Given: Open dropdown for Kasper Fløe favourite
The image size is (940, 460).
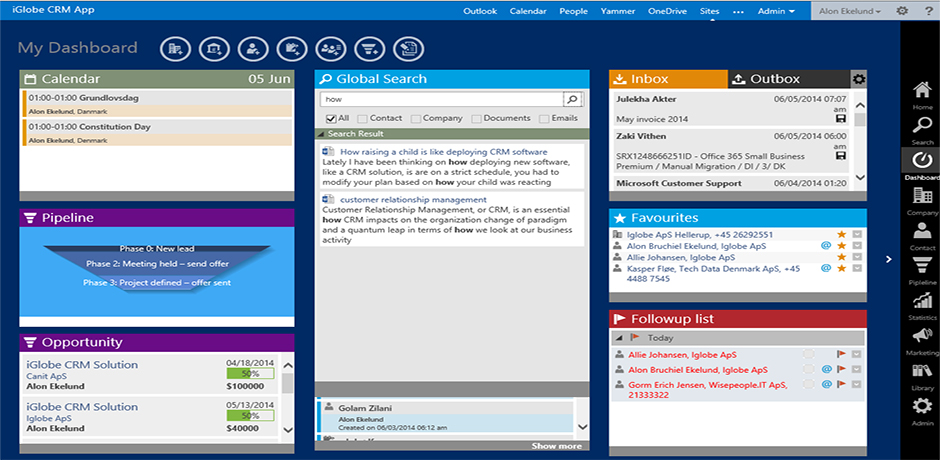Looking at the screenshot, I should pos(857,268).
